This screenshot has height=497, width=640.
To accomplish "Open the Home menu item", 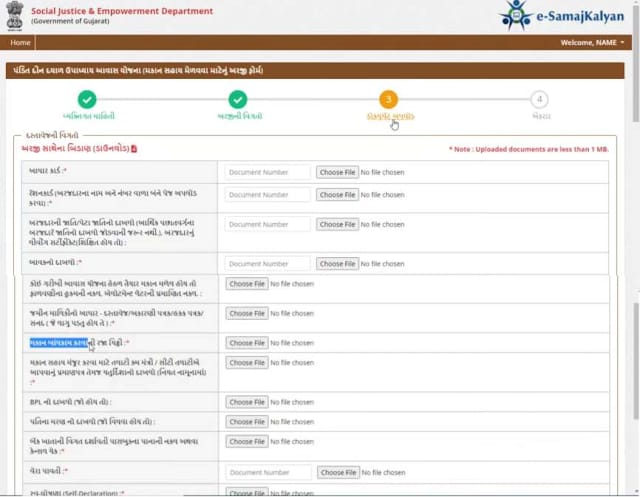I will coord(20,43).
